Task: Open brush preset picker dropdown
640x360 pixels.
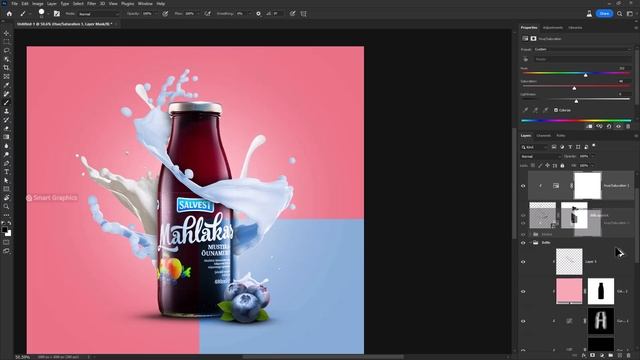Action: (48, 14)
